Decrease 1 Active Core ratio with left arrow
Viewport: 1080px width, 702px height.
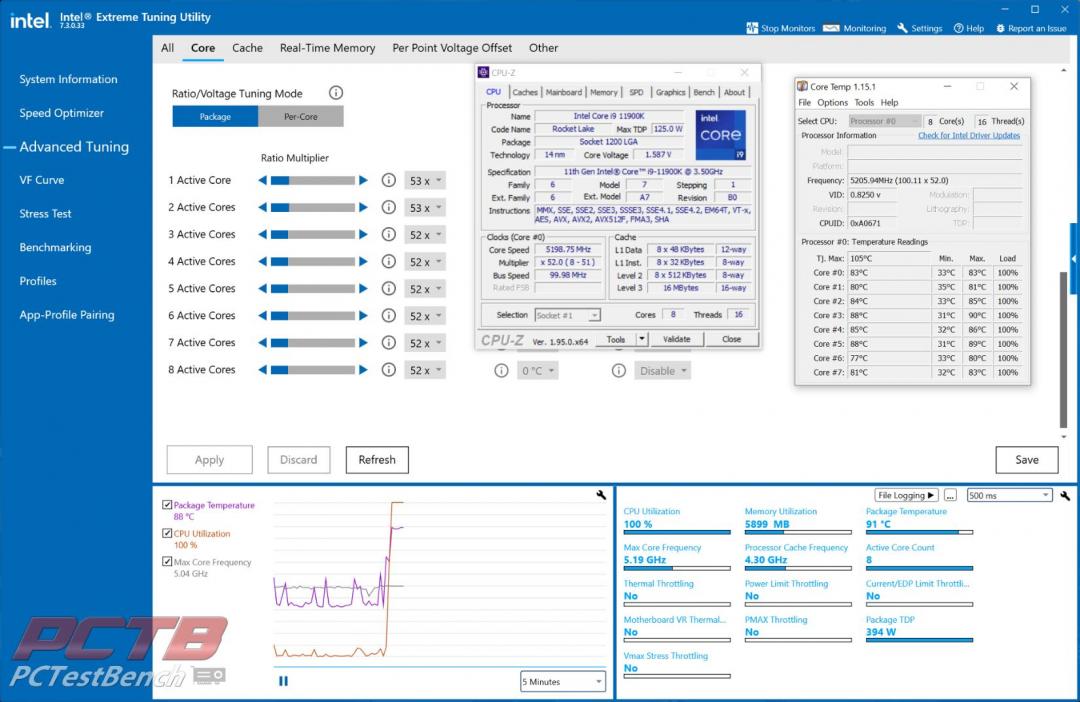[262, 180]
